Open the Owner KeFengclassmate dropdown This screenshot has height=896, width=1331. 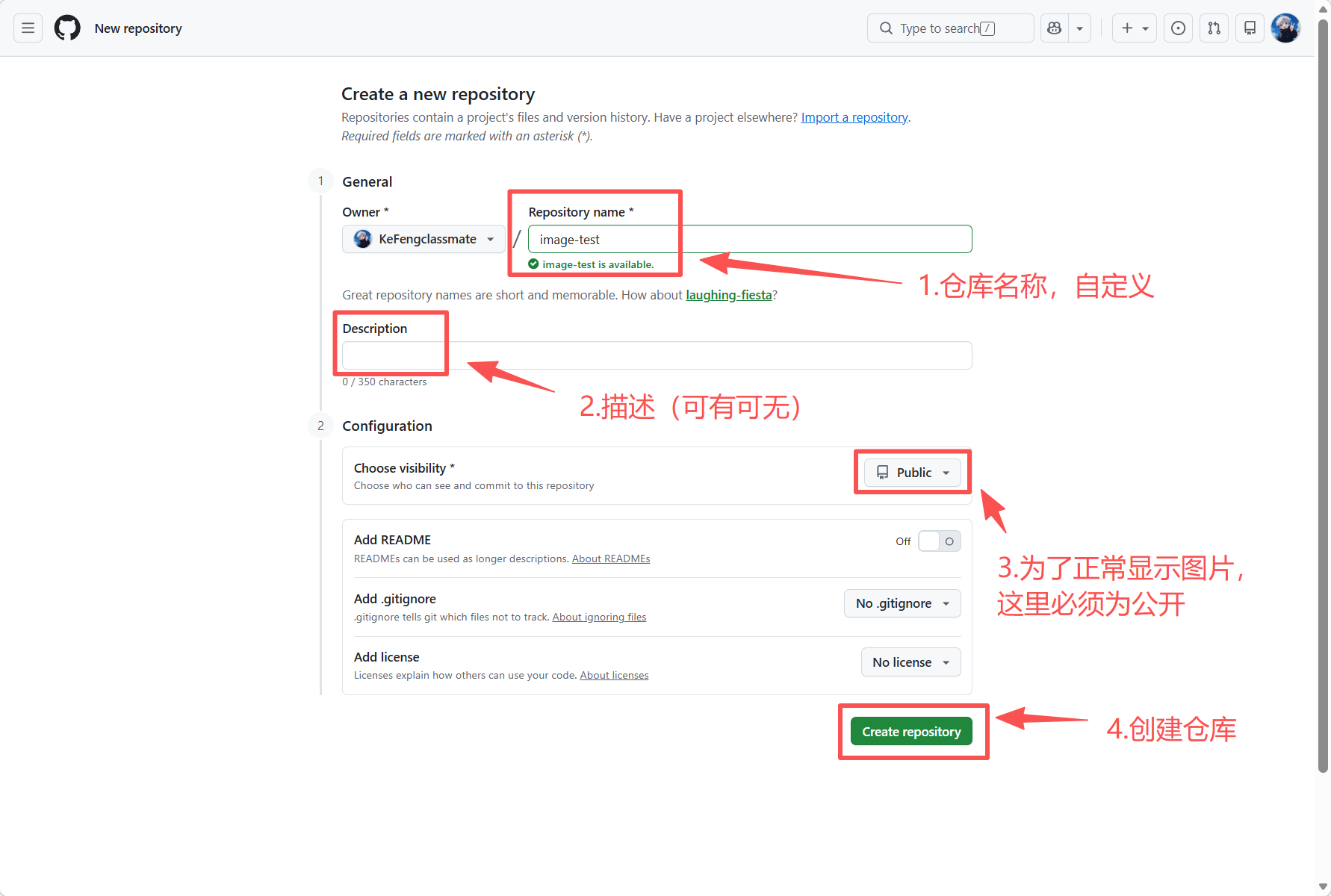point(423,239)
